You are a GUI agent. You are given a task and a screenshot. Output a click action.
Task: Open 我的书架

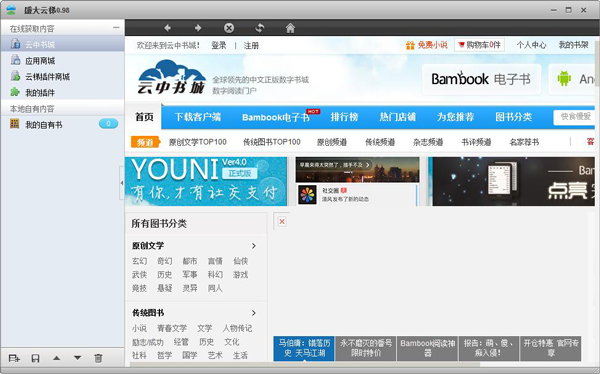[573, 45]
